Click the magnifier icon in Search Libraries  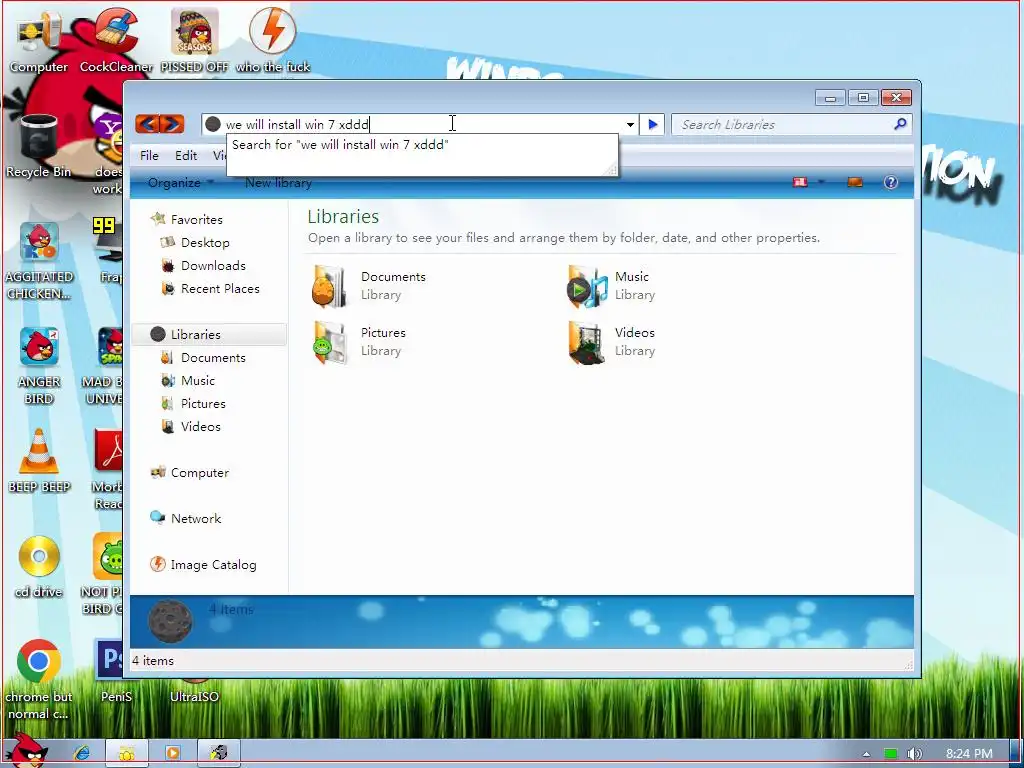click(900, 123)
